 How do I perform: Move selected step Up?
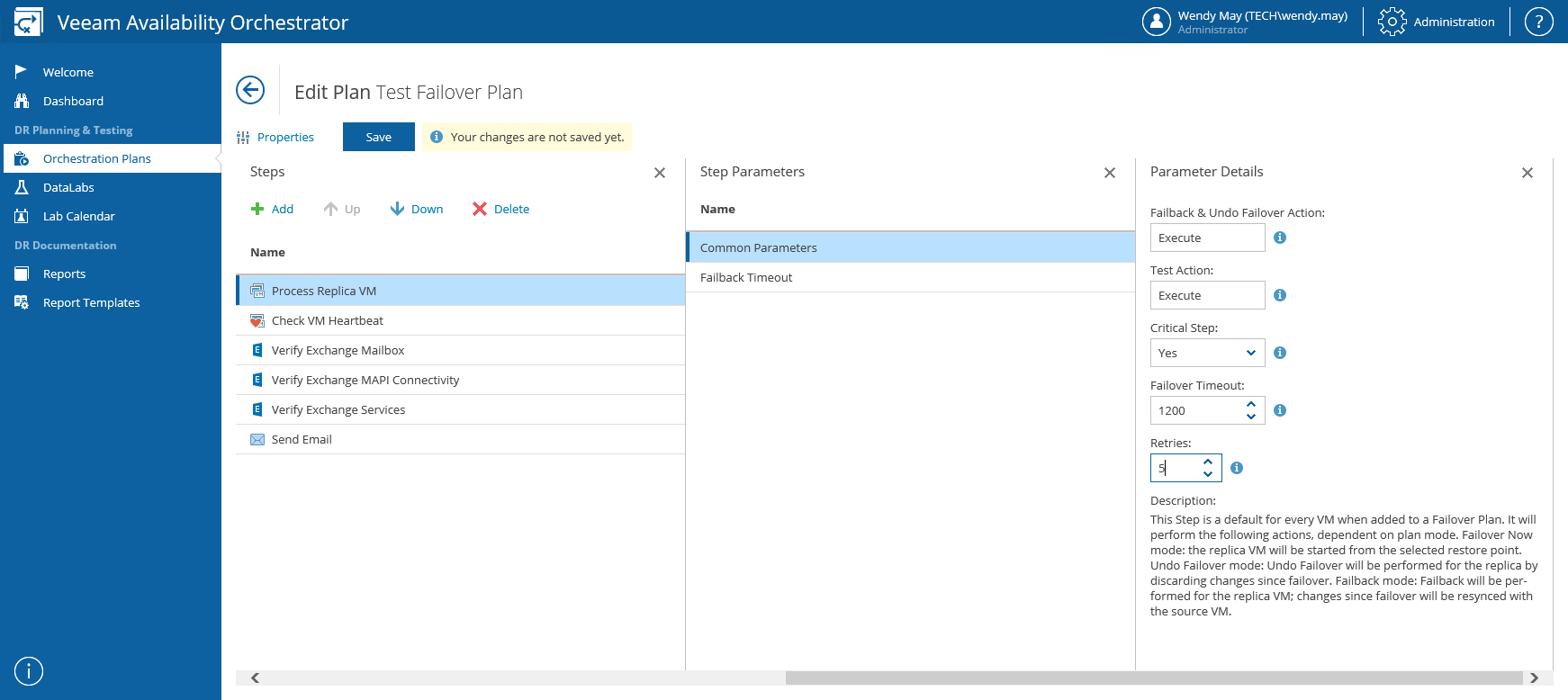pos(342,209)
